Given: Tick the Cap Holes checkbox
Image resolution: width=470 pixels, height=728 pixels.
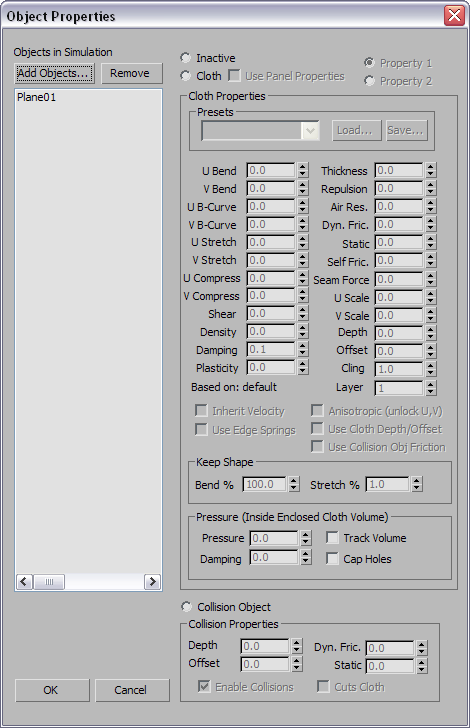Looking at the screenshot, I should click(332, 559).
